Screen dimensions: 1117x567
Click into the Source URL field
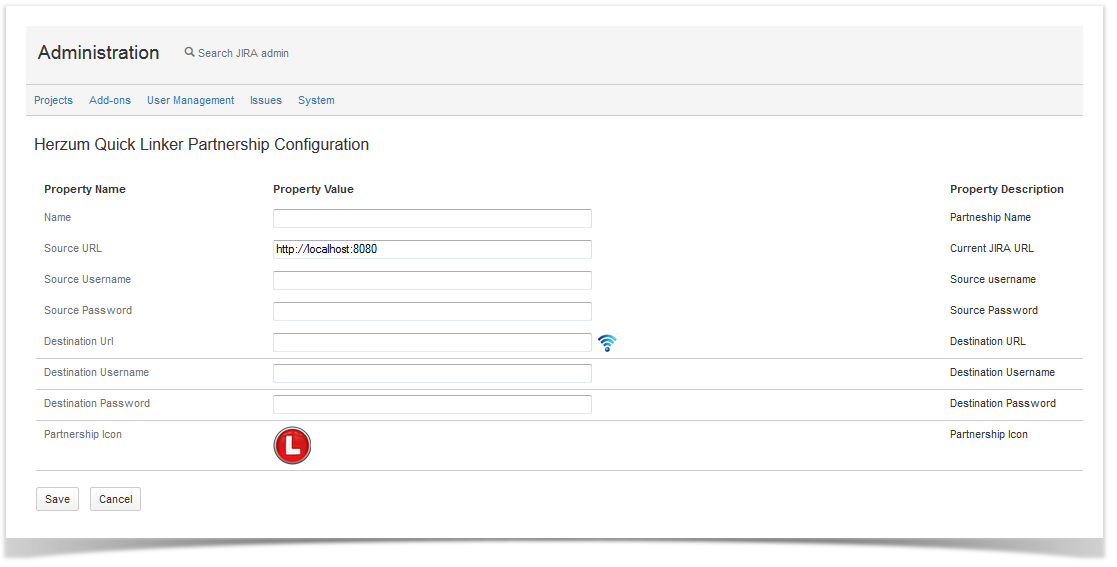tap(432, 249)
